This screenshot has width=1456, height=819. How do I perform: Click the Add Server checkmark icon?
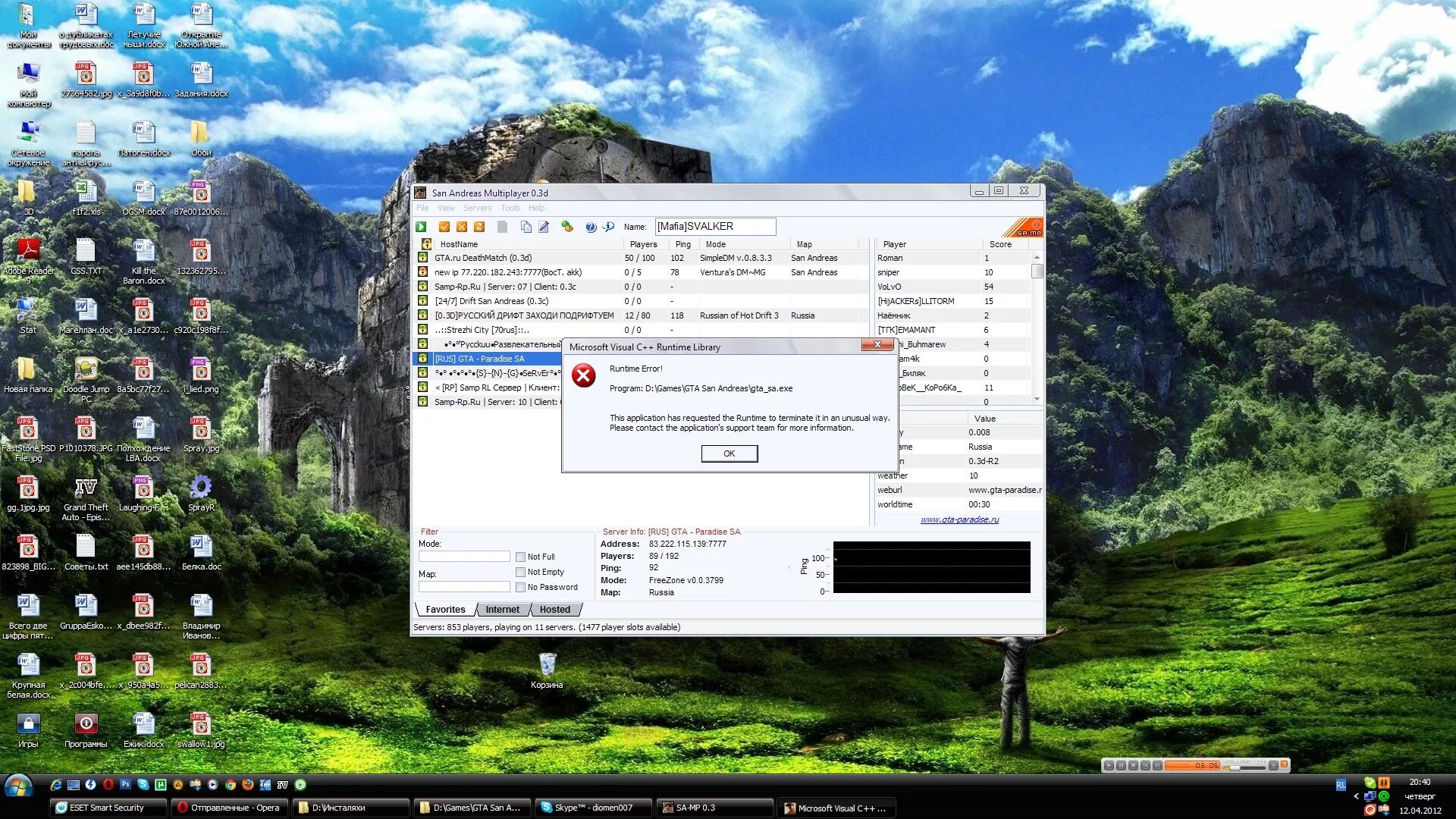[x=444, y=227]
